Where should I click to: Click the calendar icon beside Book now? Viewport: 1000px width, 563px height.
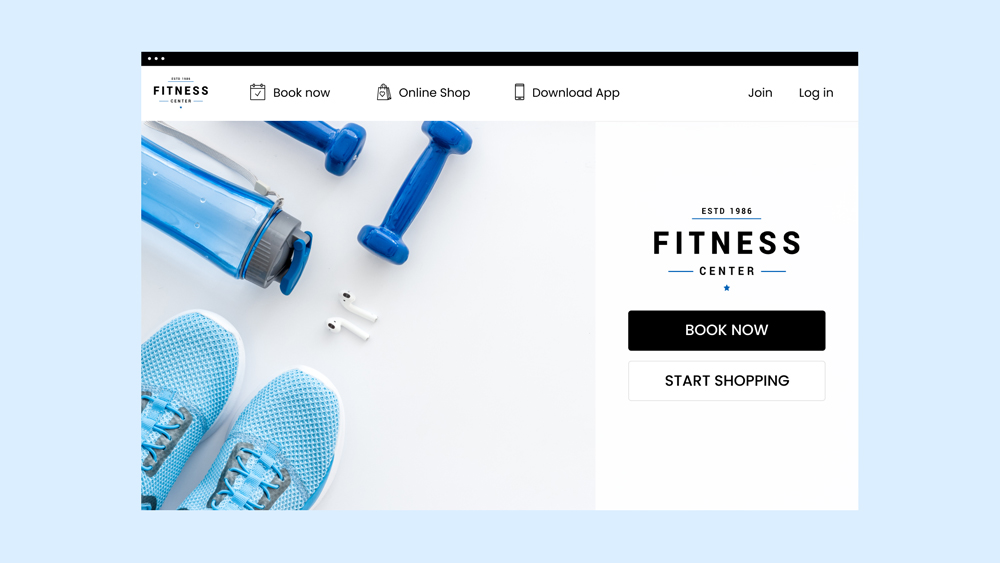(257, 92)
